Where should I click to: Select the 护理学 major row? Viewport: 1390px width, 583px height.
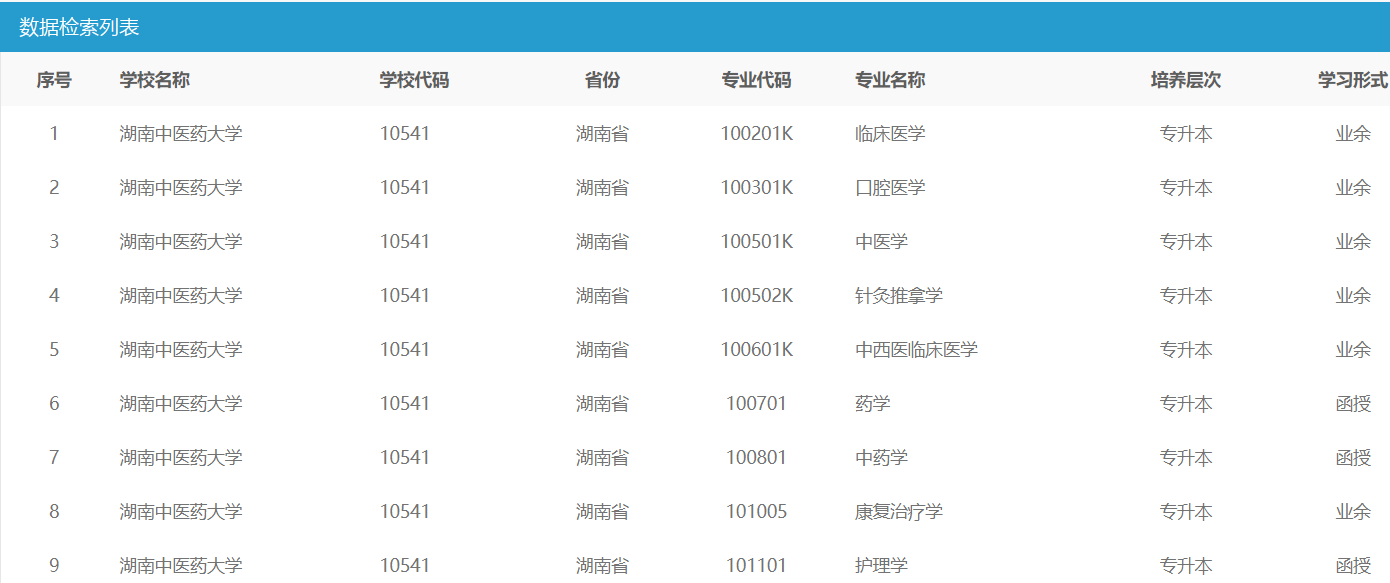click(881, 566)
